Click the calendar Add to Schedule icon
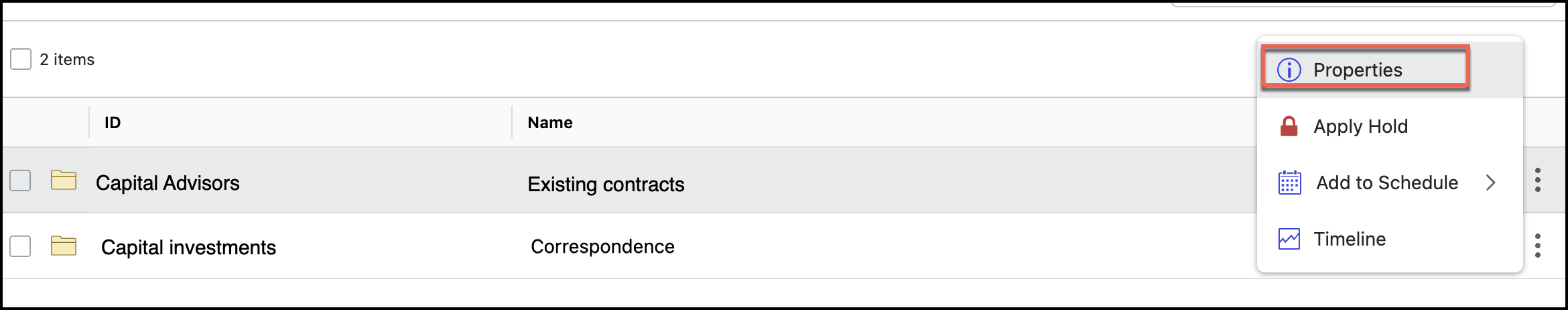 click(1289, 183)
